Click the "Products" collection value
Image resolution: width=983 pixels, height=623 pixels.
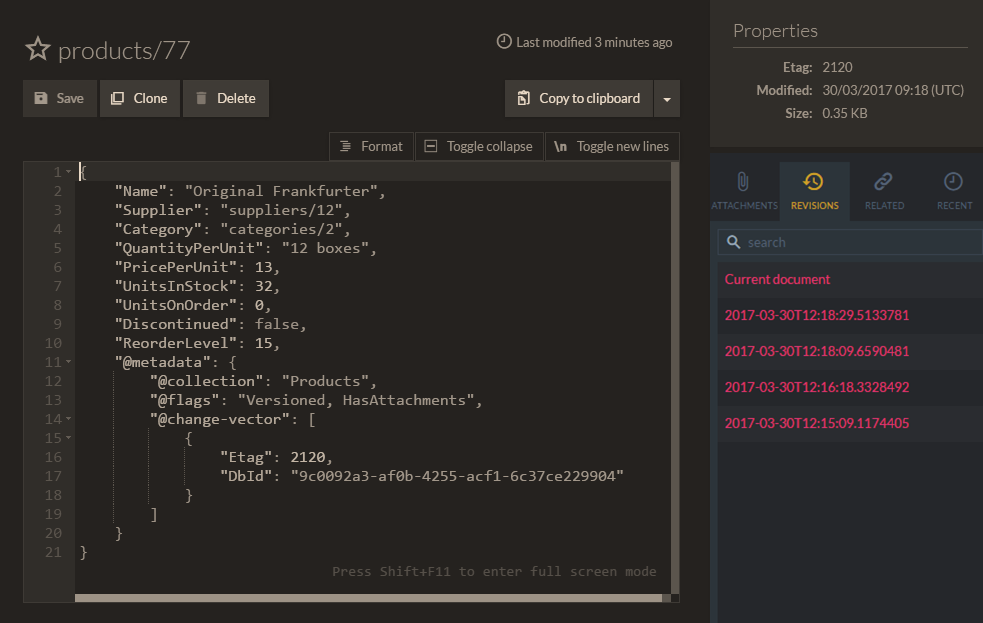tap(325, 381)
